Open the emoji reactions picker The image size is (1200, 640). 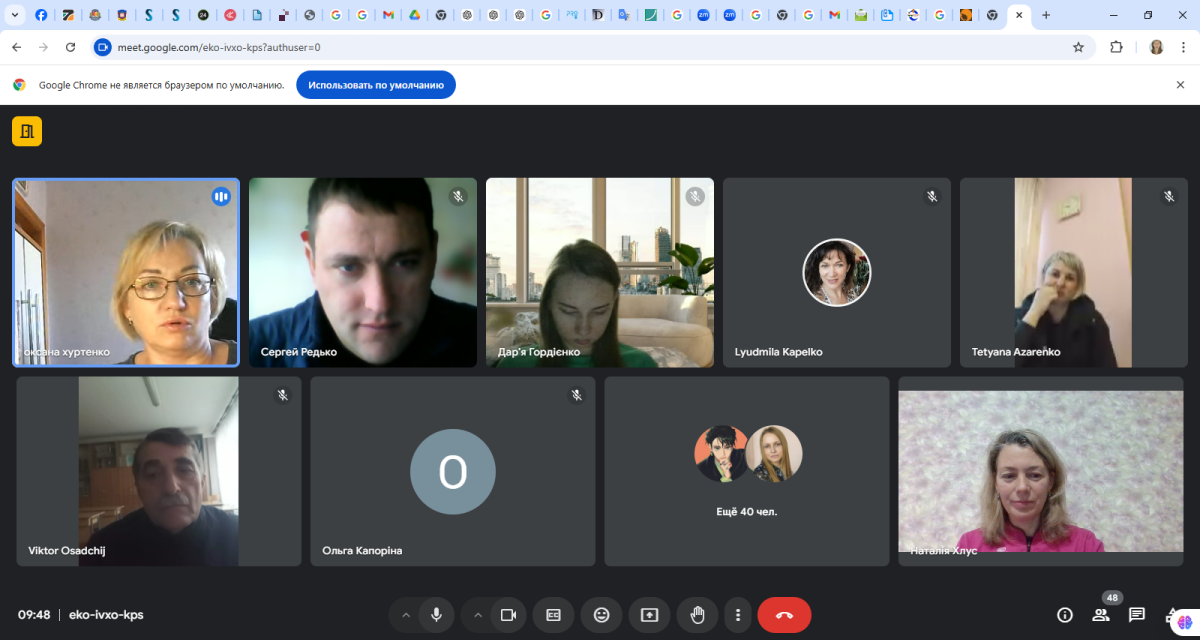[x=601, y=615]
